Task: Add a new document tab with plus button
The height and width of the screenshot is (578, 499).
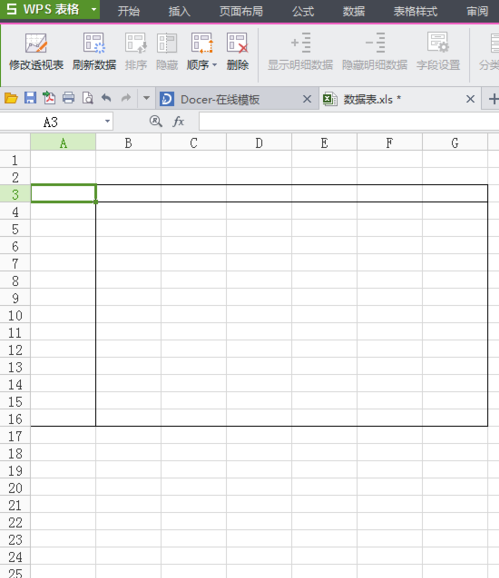Action: (493, 99)
